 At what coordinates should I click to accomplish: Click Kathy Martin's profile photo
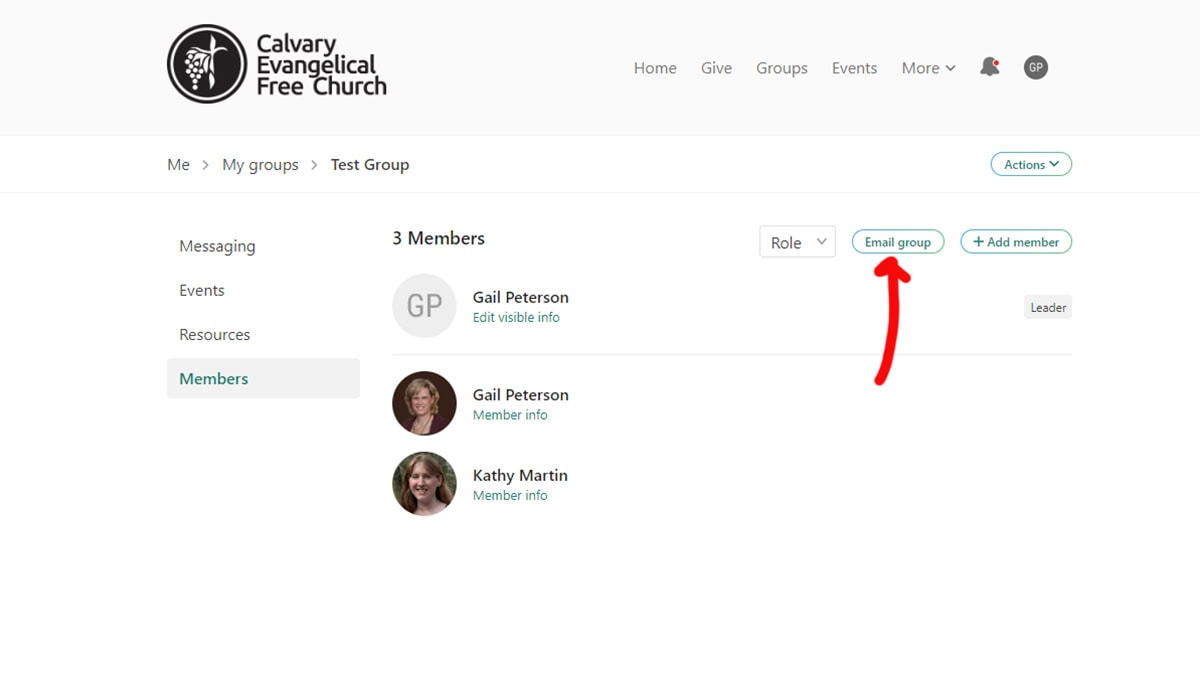[424, 484]
